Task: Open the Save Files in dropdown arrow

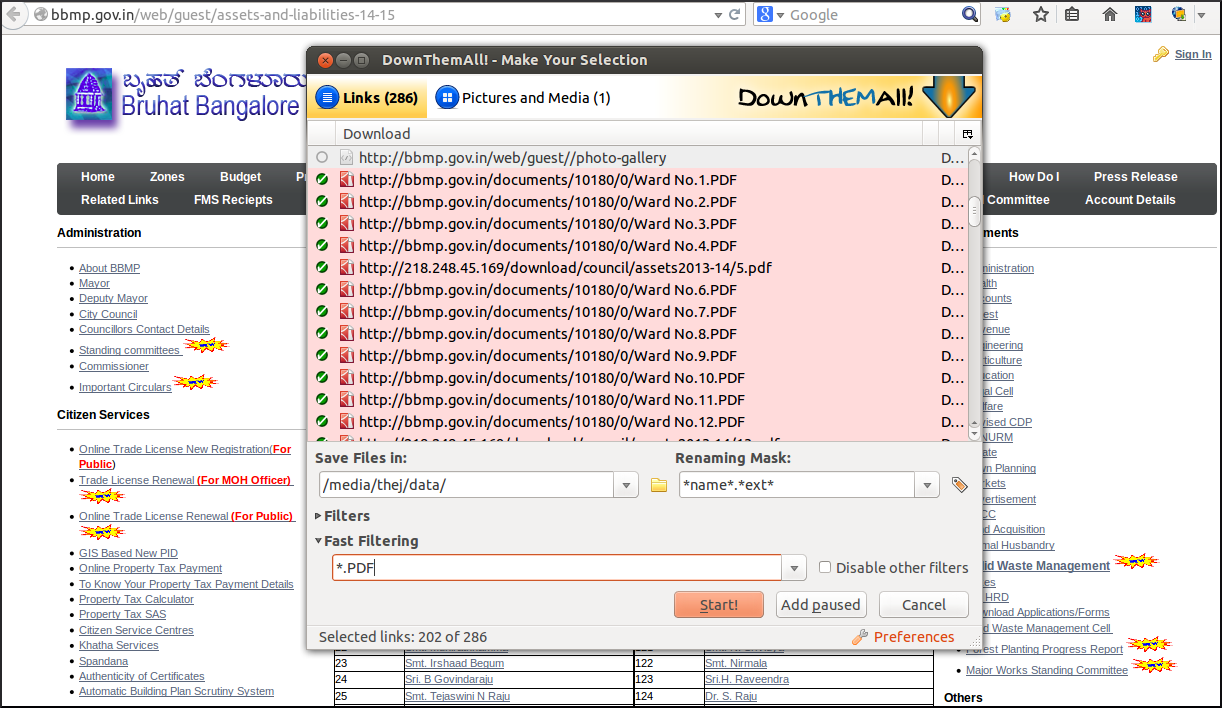Action: 626,485
